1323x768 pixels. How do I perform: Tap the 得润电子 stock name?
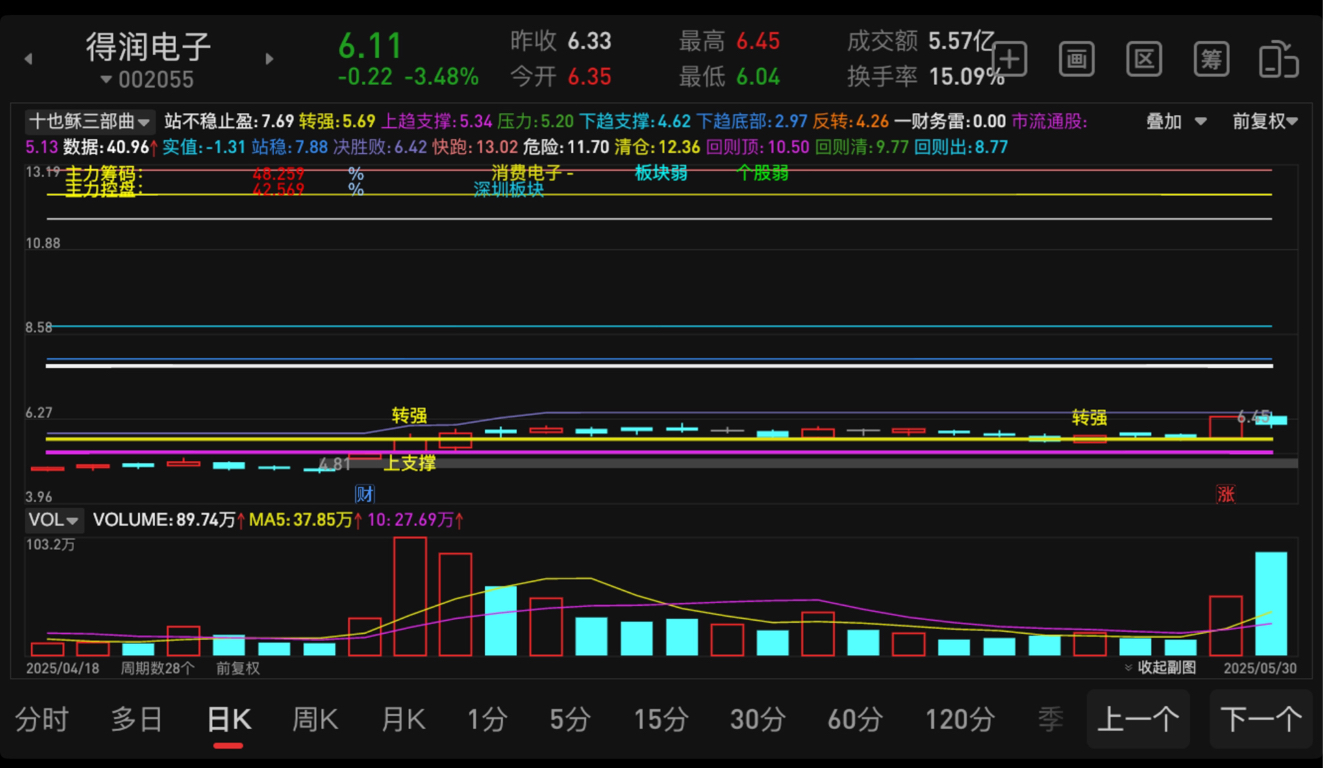148,46
